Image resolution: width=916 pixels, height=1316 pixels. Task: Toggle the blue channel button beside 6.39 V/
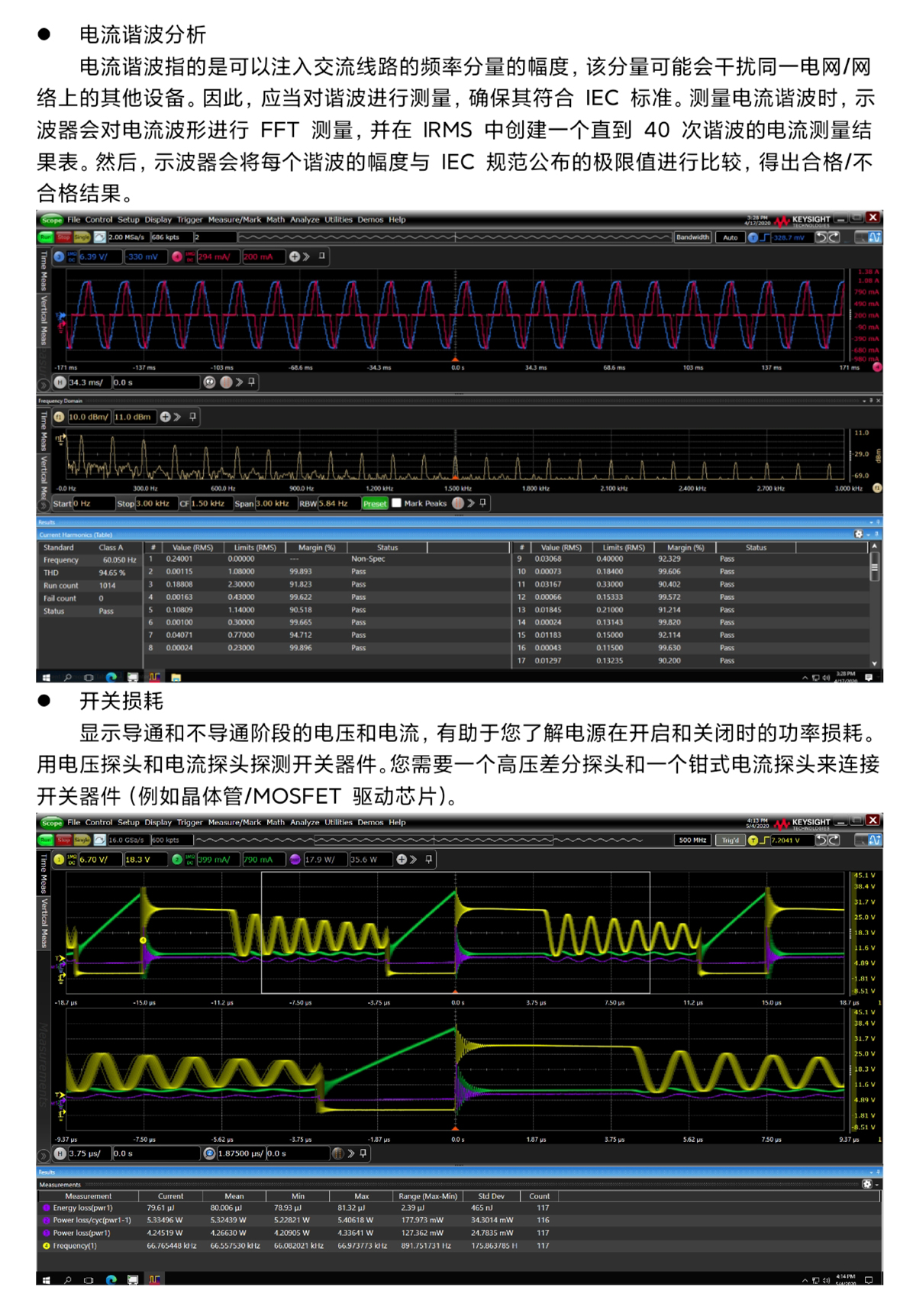(60, 257)
